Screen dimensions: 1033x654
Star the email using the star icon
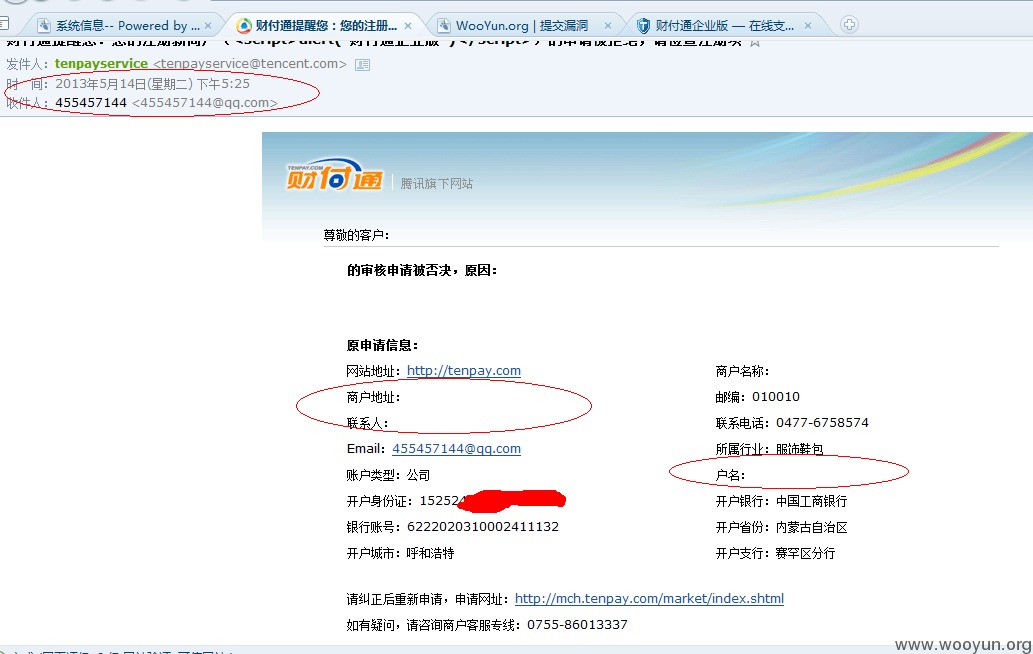point(755,42)
